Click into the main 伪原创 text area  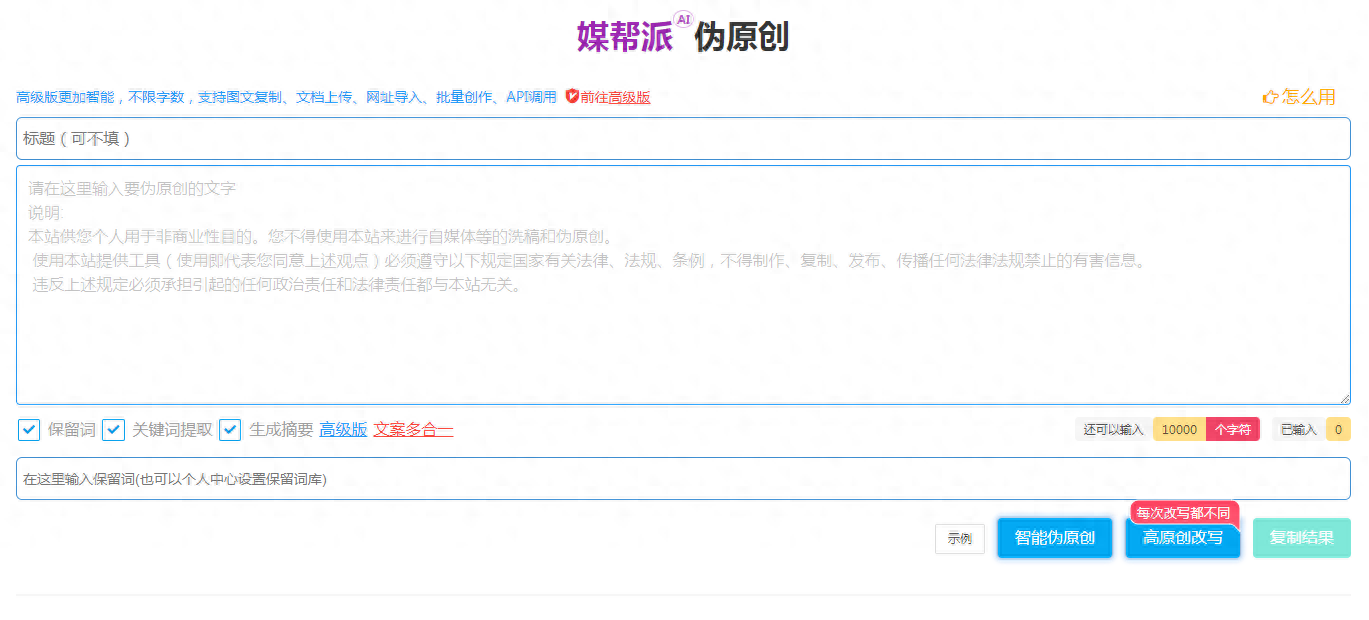[x=683, y=285]
